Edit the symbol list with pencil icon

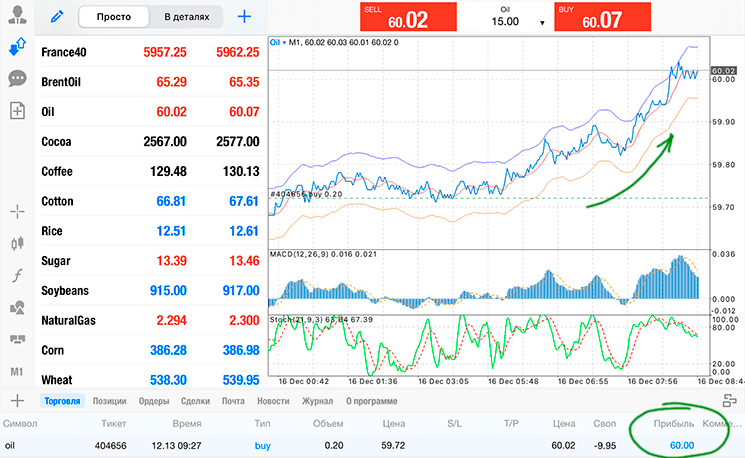[57, 17]
